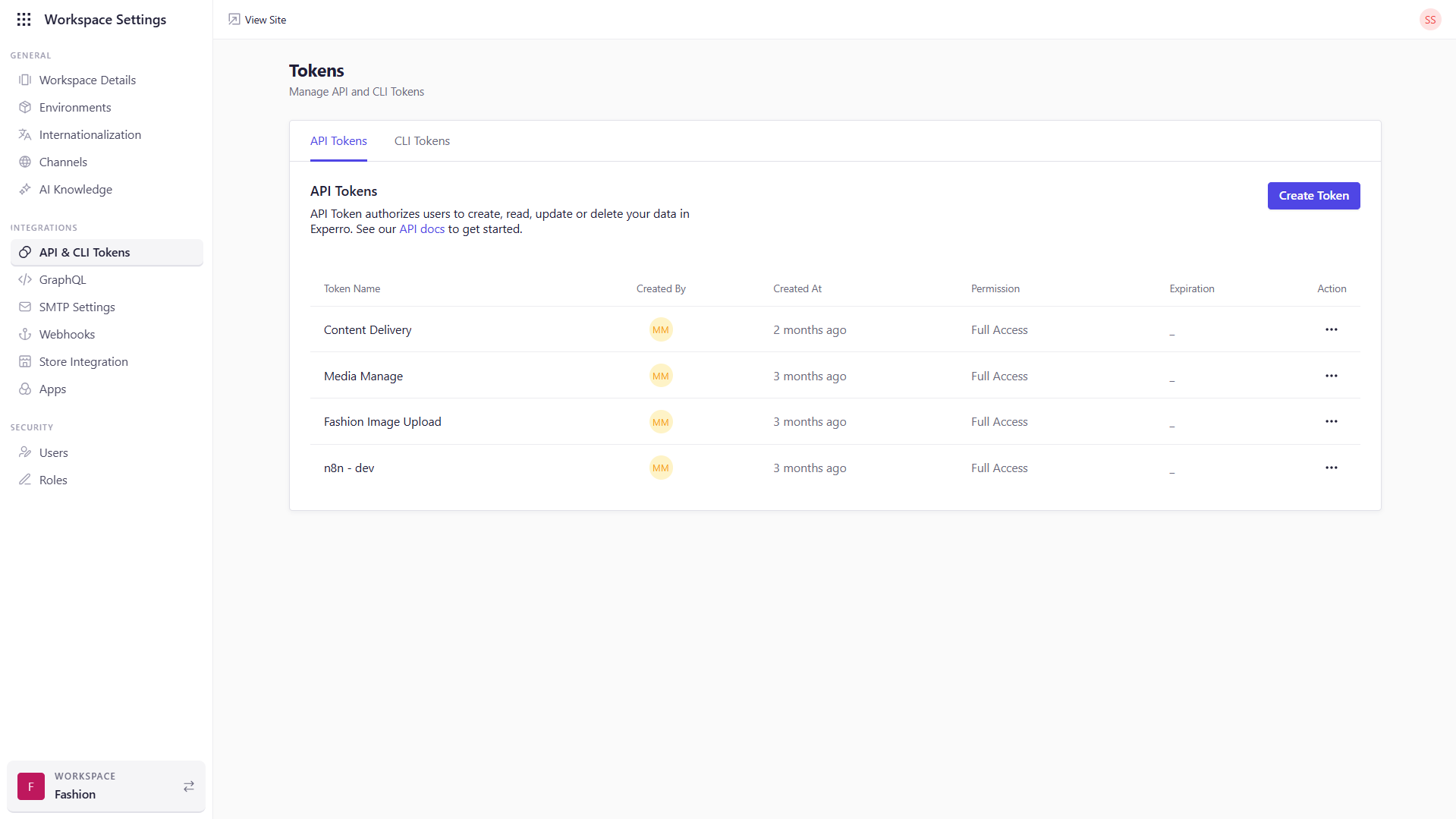Open the Apps section icon
The width and height of the screenshot is (1456, 819).
pos(25,389)
